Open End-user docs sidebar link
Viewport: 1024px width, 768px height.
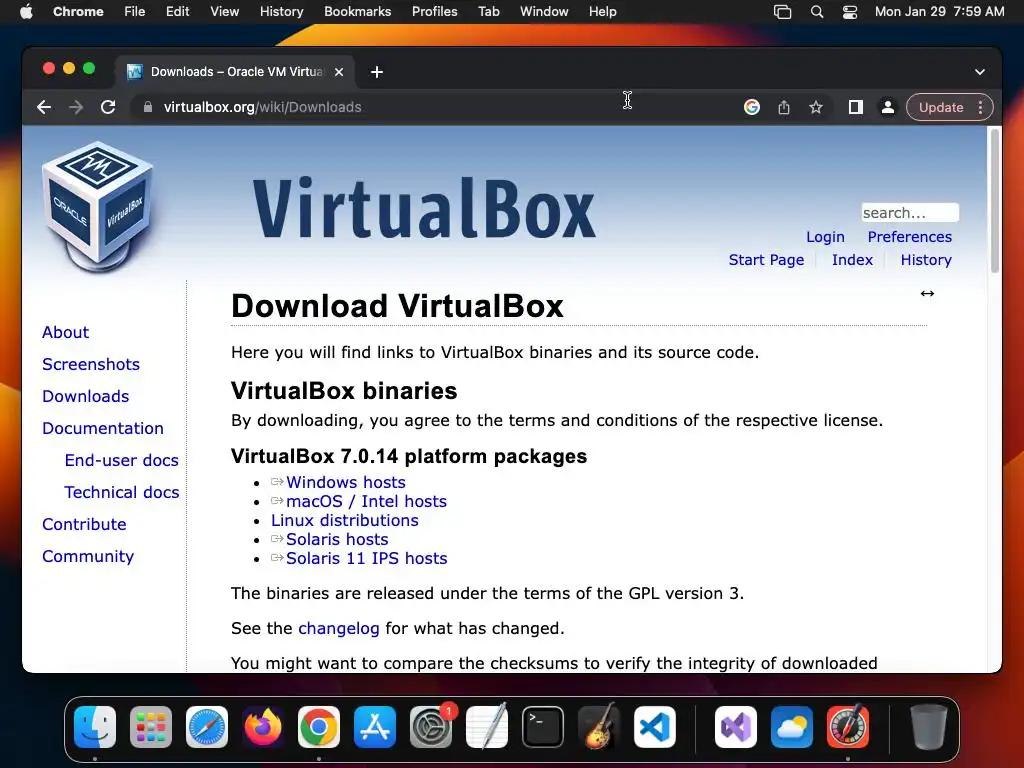[x=121, y=460]
